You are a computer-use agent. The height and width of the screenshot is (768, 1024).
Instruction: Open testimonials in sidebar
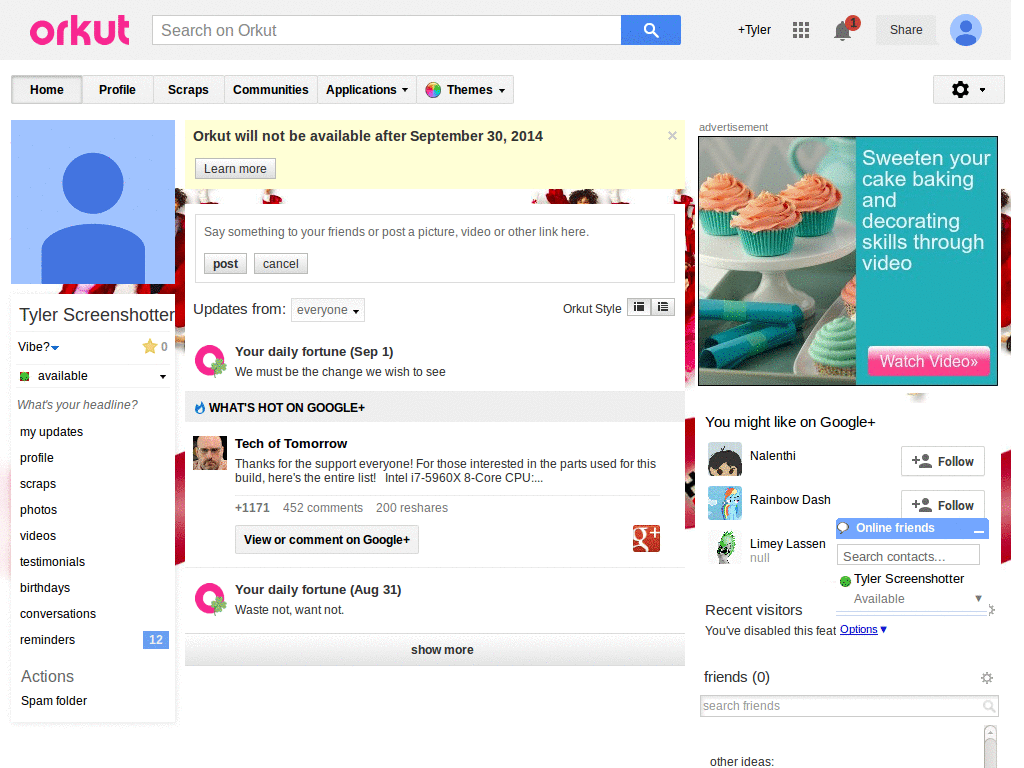pyautogui.click(x=52, y=562)
